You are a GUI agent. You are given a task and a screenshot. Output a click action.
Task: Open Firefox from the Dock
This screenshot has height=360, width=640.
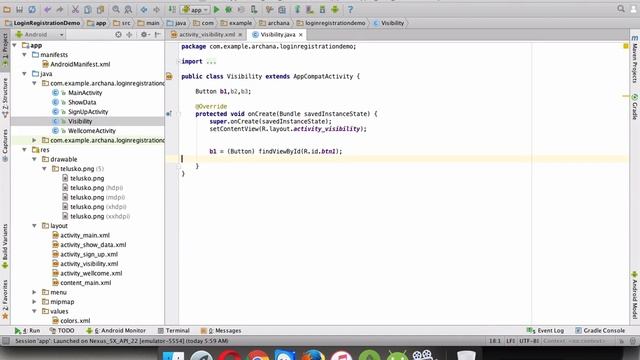click(313, 356)
